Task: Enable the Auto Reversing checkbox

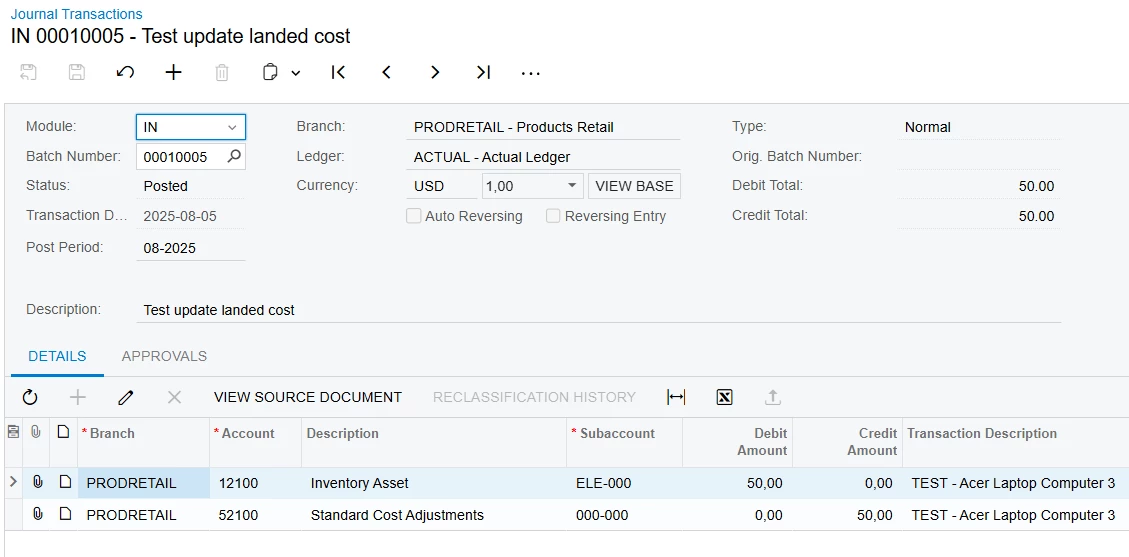Action: tap(413, 216)
